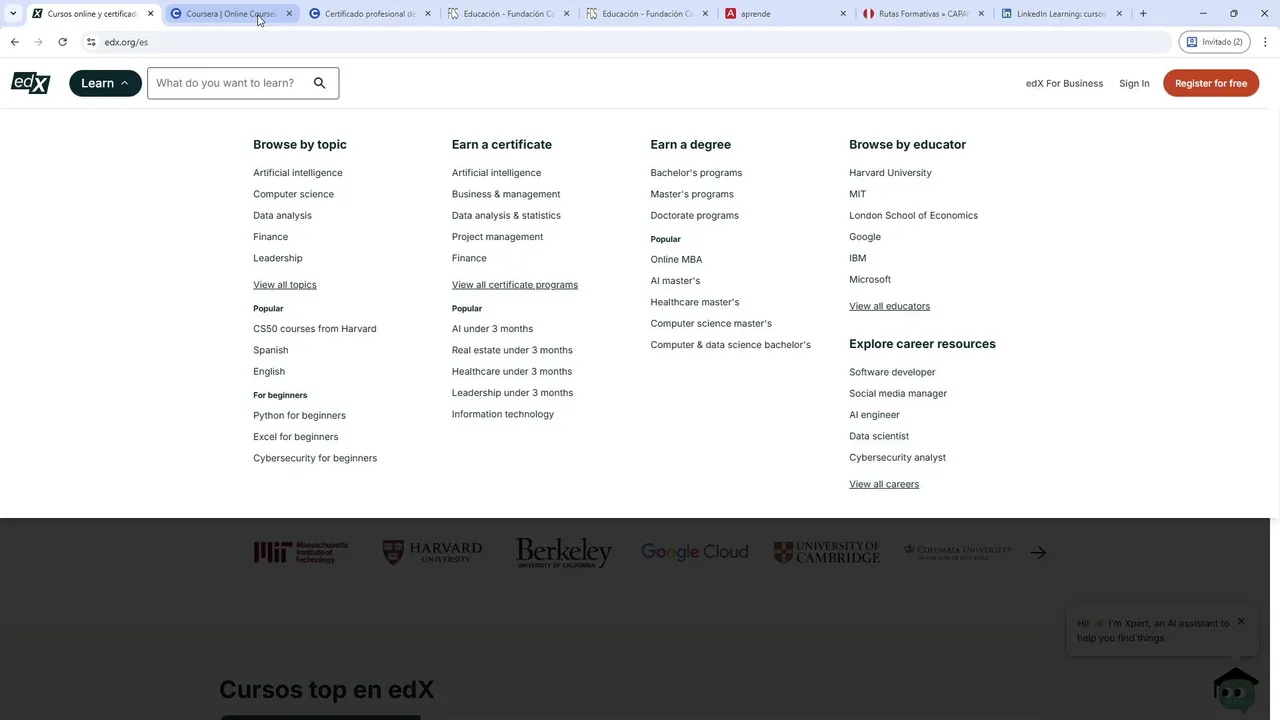Choose Google under Browse by educator
The image size is (1280, 720).
(x=865, y=237)
